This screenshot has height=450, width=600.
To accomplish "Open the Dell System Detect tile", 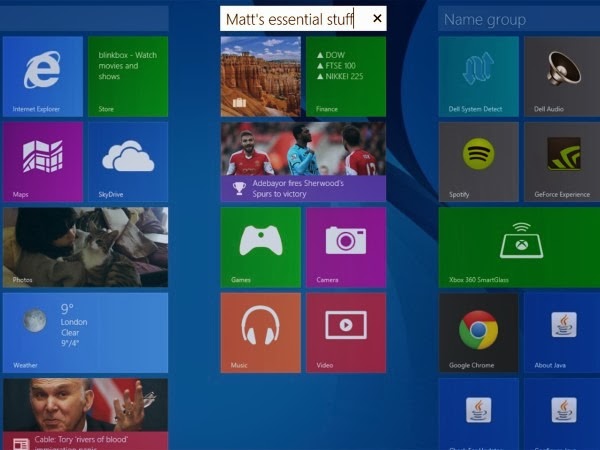I will 479,77.
